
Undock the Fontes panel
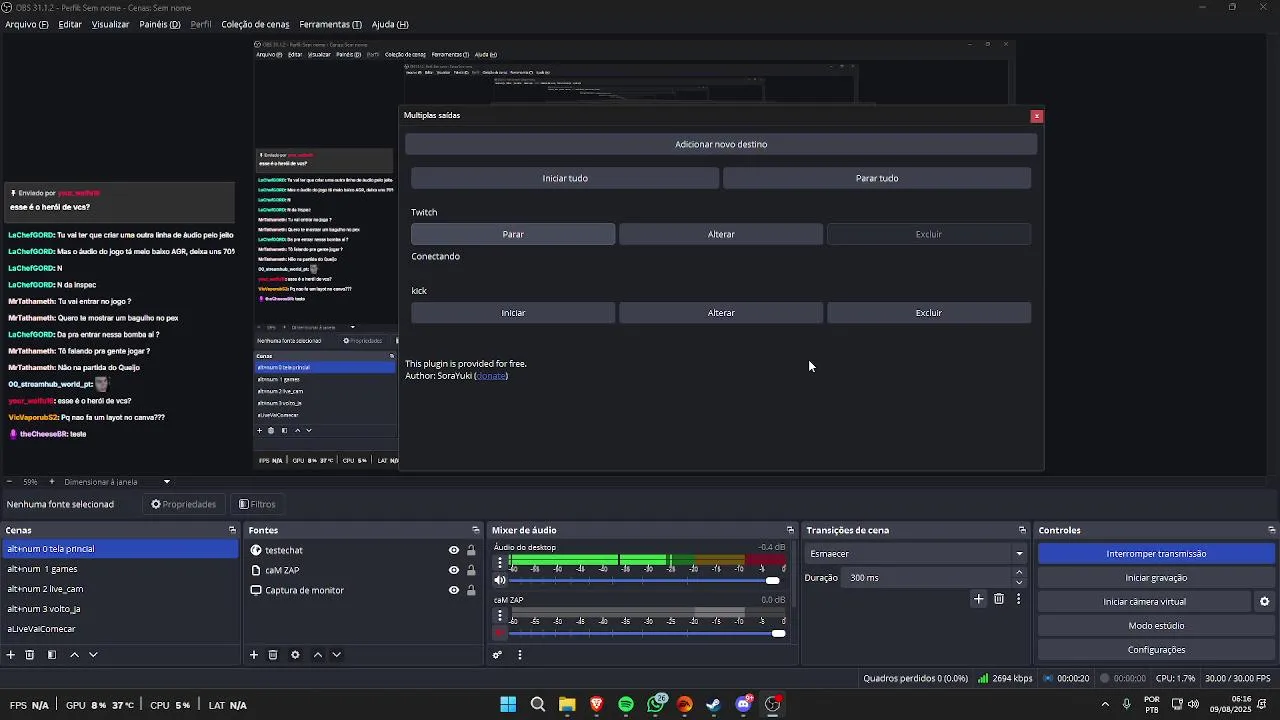[476, 530]
